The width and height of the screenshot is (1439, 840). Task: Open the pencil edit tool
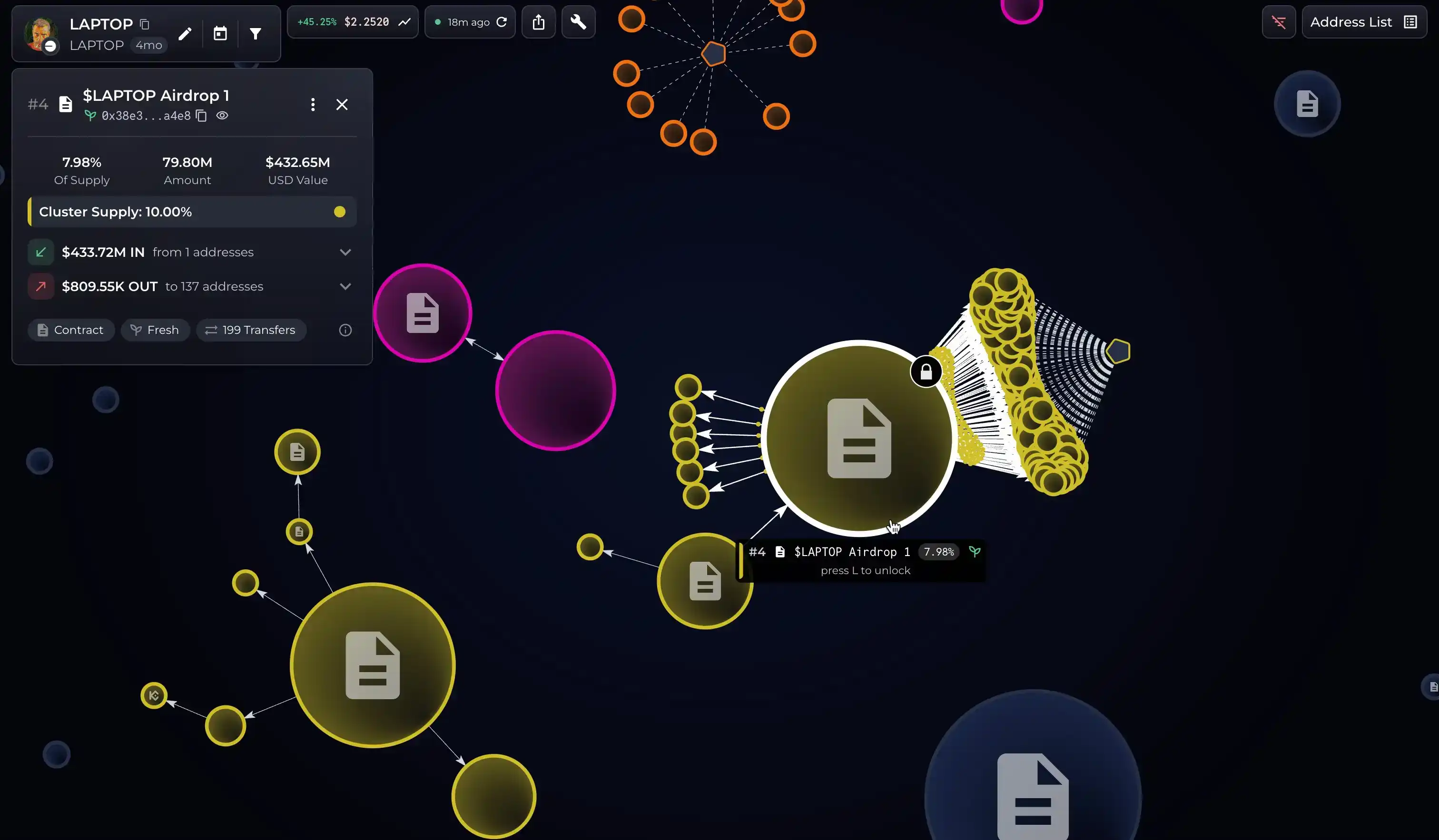(185, 34)
